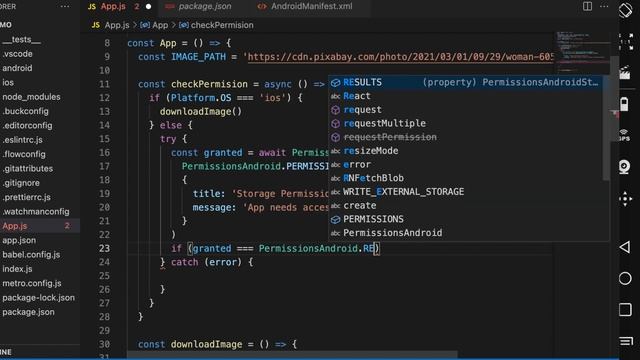Open the index.js file
Viewport: 640px width, 360px height.
(17, 269)
